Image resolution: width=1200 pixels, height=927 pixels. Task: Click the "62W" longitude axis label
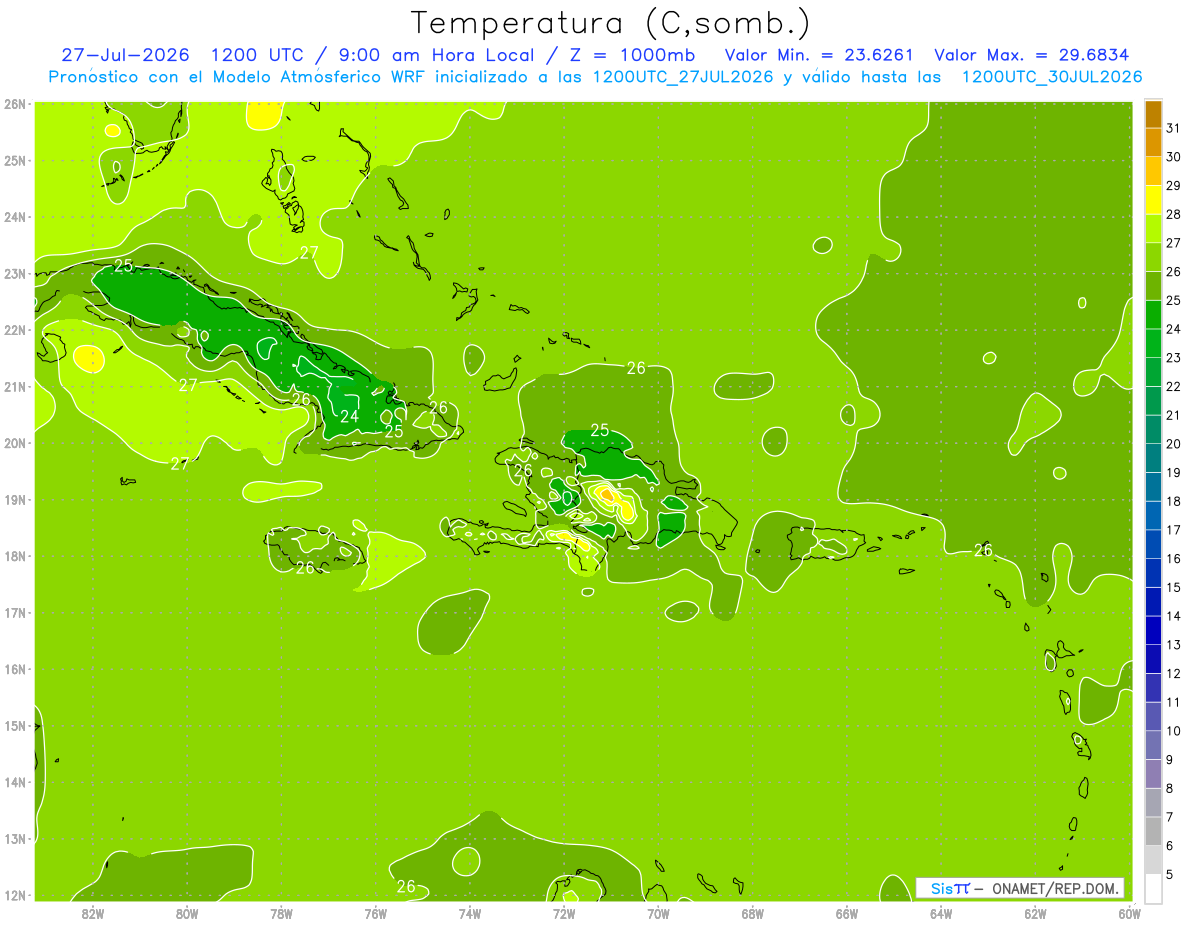(x=1035, y=912)
